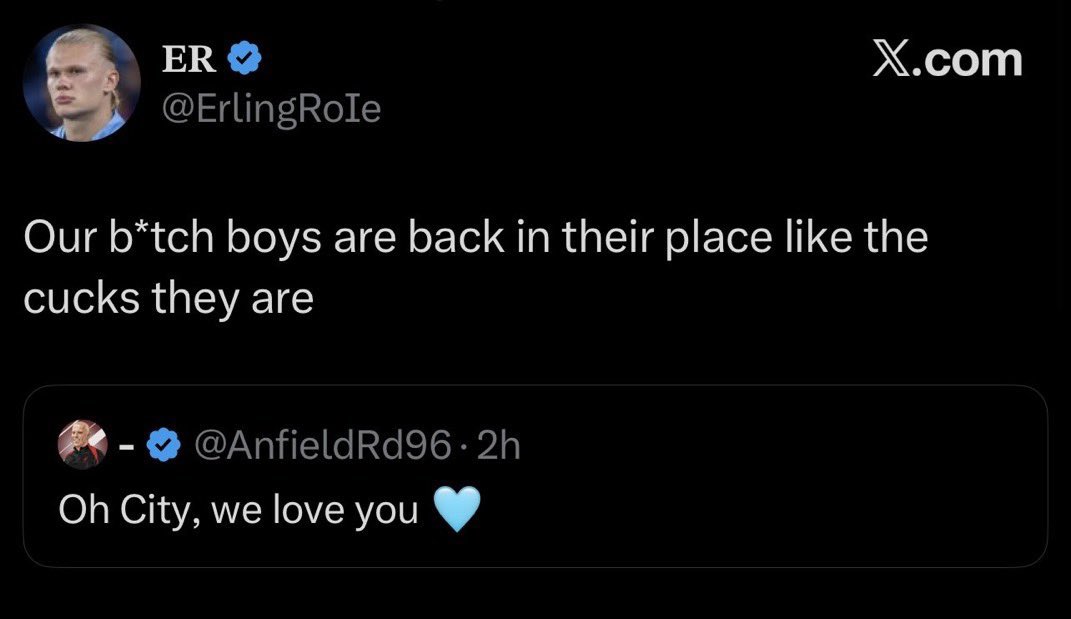1071x619 pixels.
Task: Click the dash display name in quoted tweet
Action: click(x=126, y=448)
